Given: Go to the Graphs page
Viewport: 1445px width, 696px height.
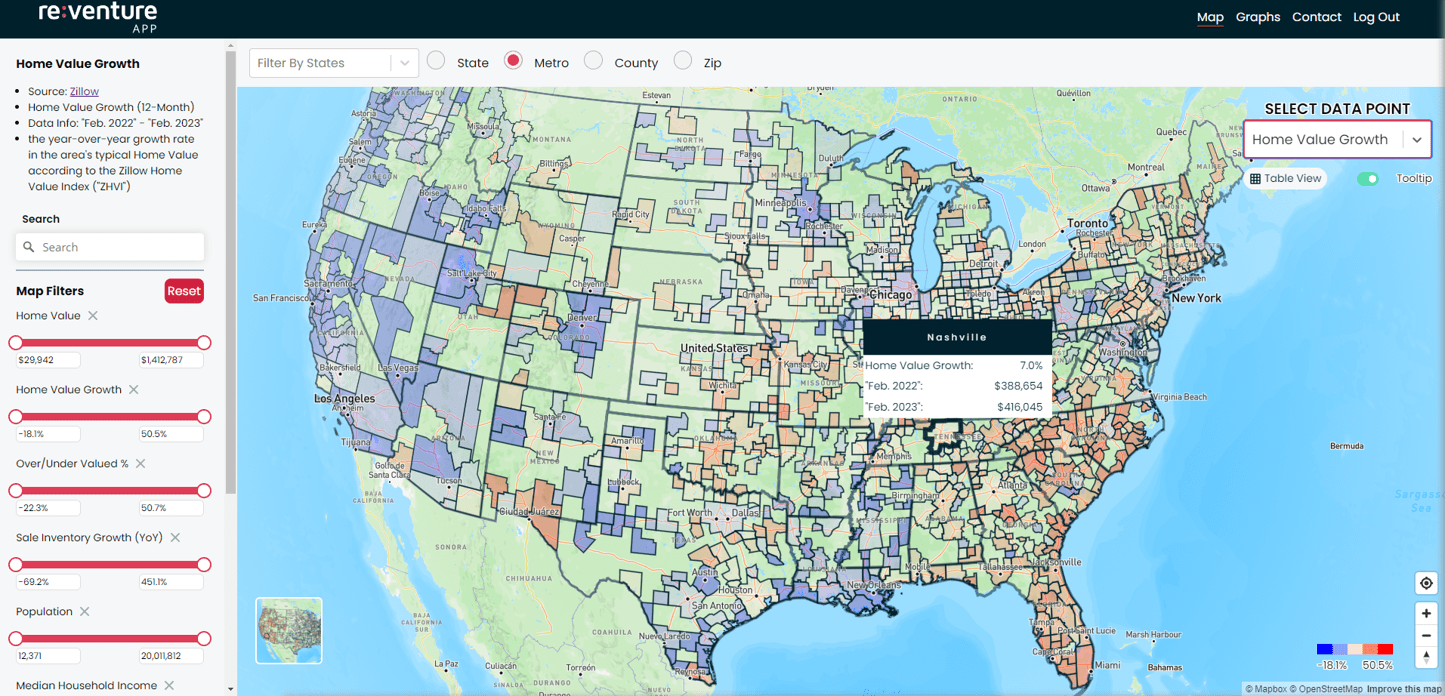Looking at the screenshot, I should pos(1257,17).
